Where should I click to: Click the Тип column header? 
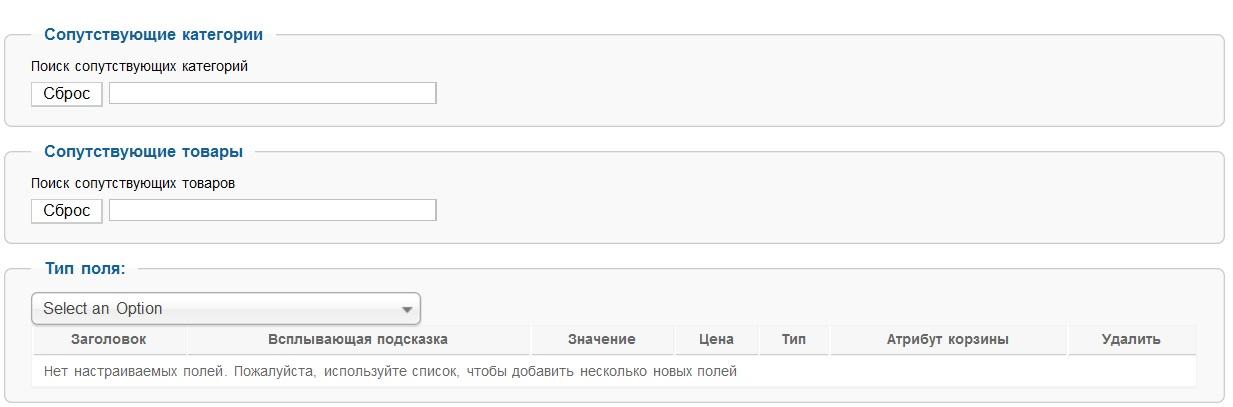pyautogui.click(x=795, y=340)
